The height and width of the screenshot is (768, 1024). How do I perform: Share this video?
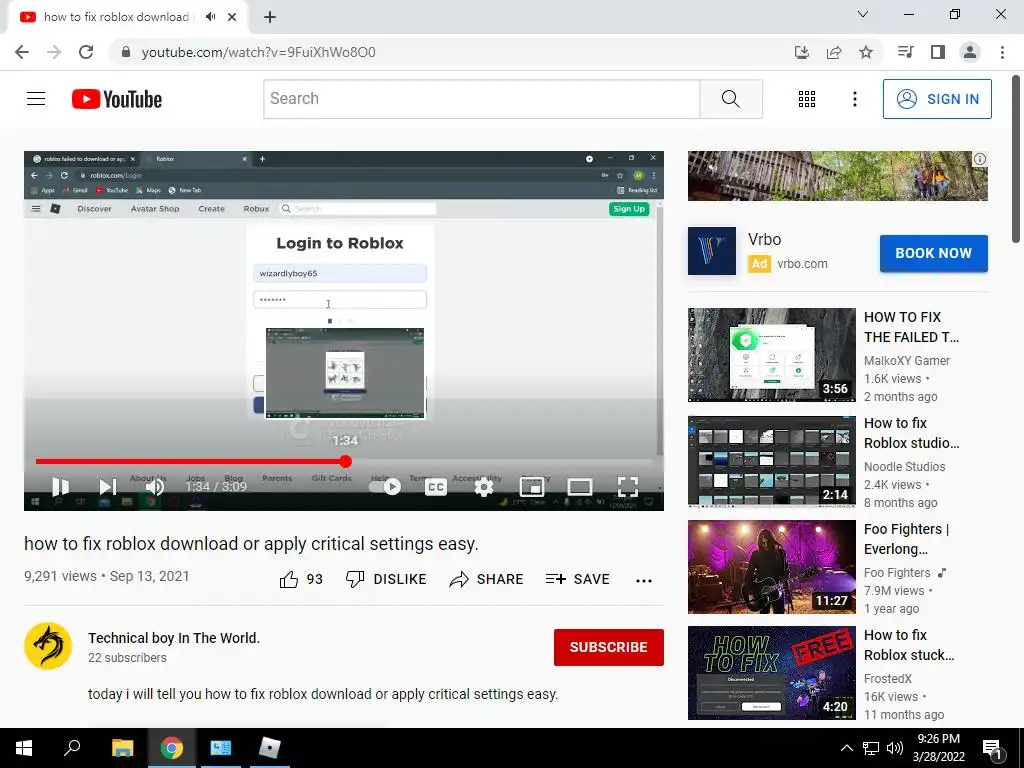(487, 579)
